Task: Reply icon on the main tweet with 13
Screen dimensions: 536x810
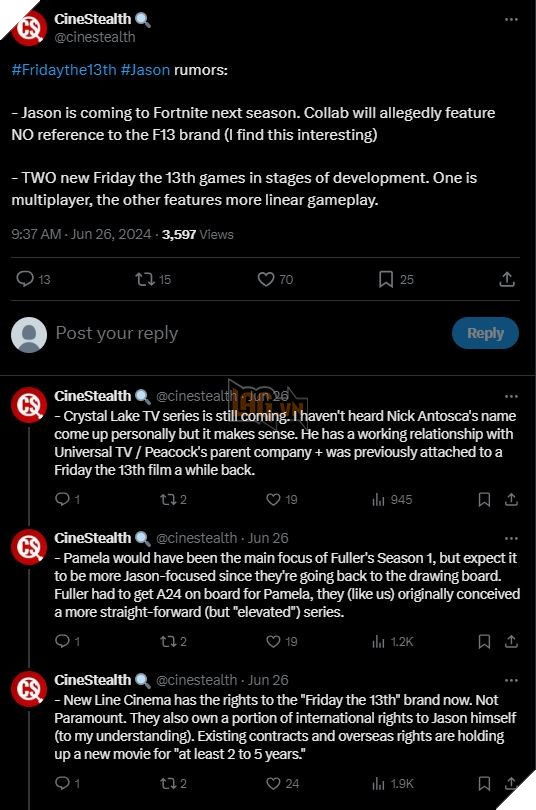Action: click(25, 279)
